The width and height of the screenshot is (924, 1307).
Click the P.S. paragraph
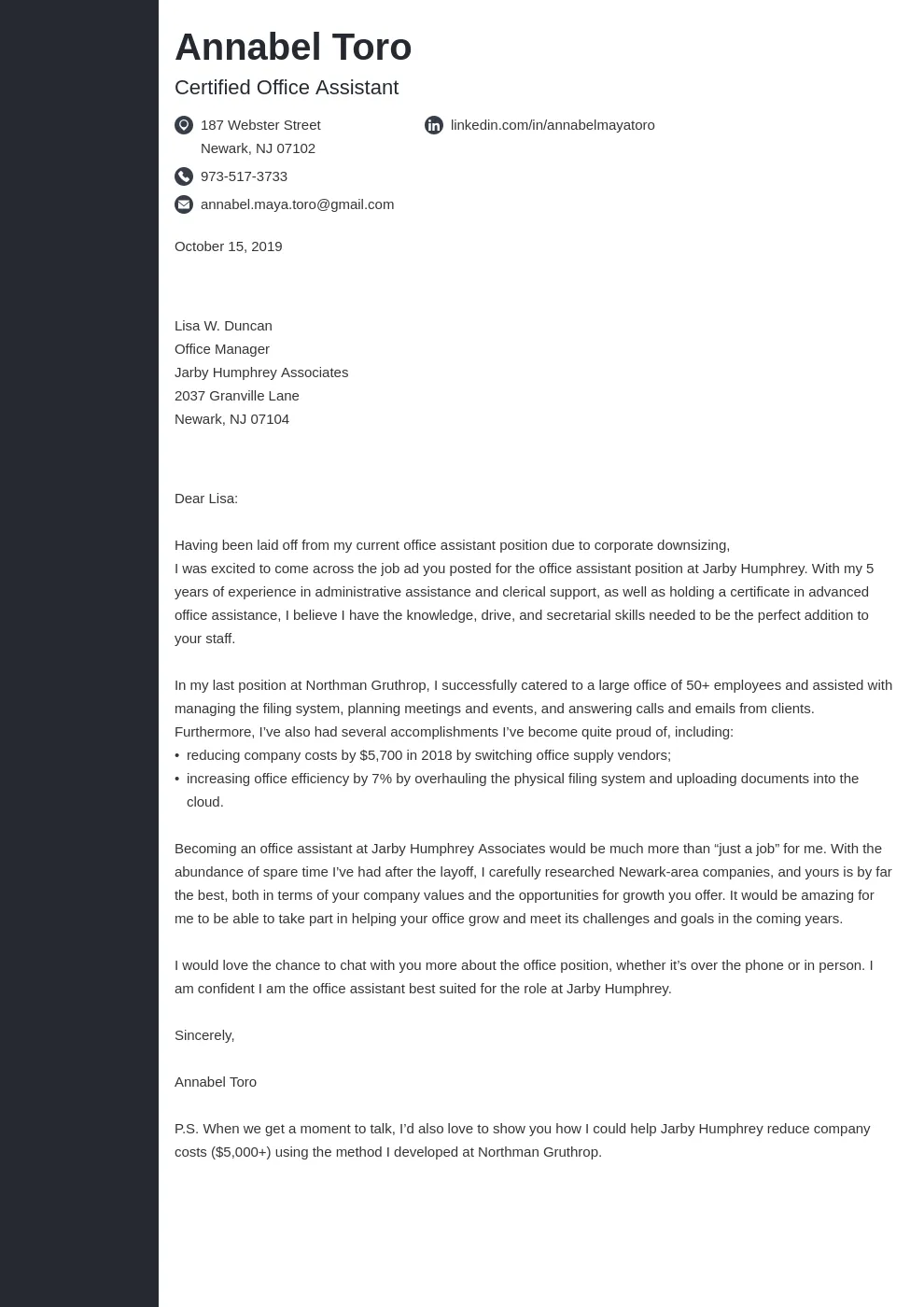522,1140
